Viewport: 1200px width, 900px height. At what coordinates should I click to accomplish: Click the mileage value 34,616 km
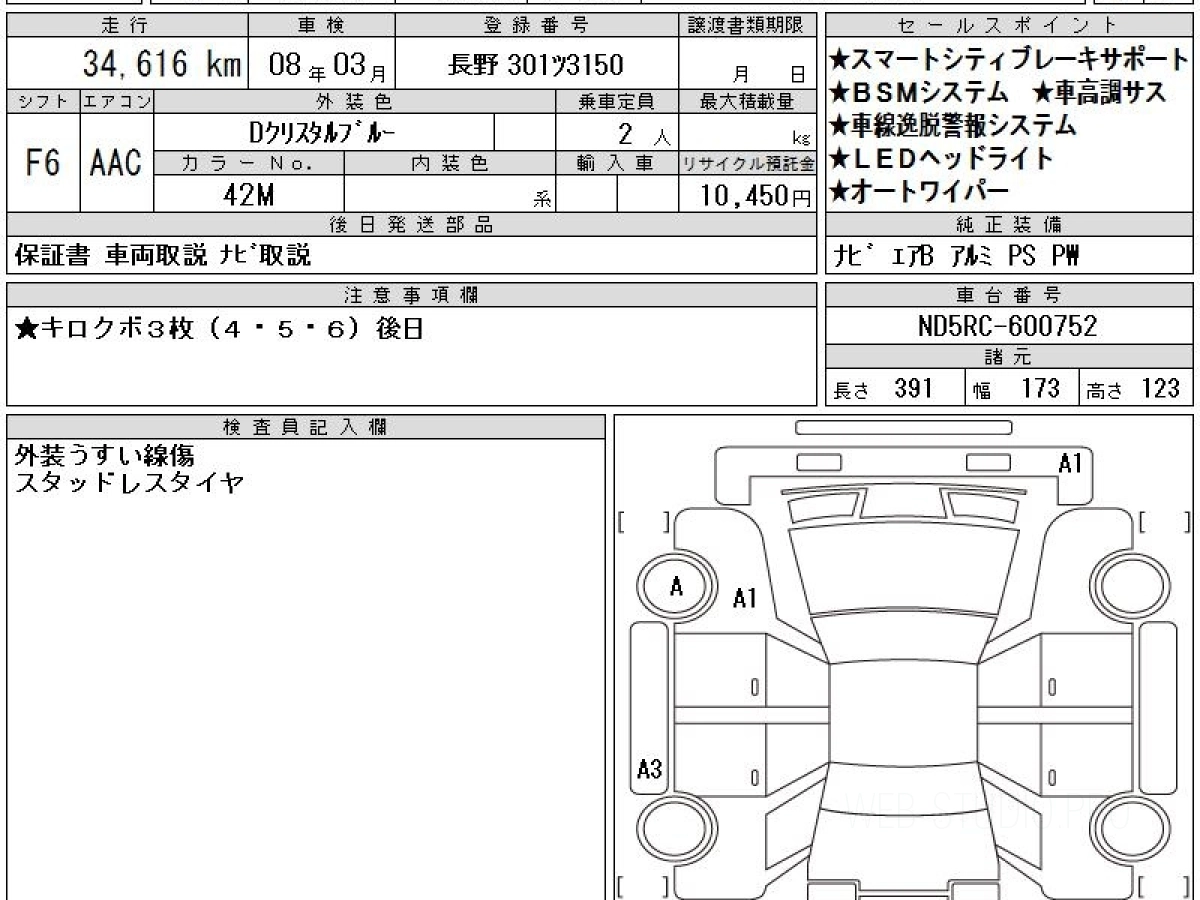coord(162,66)
